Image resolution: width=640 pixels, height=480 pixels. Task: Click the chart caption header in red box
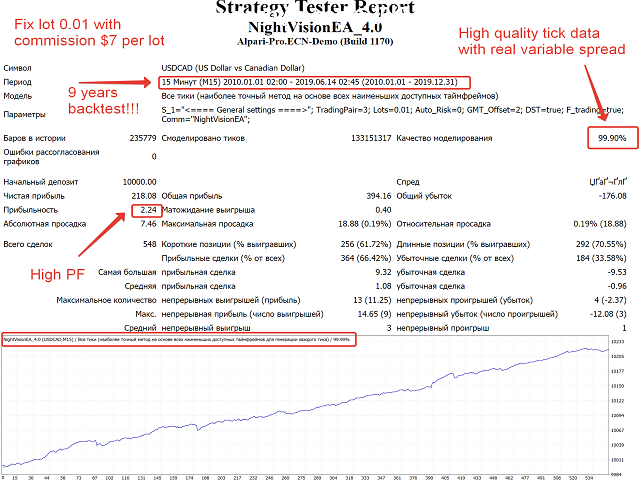coord(179,339)
